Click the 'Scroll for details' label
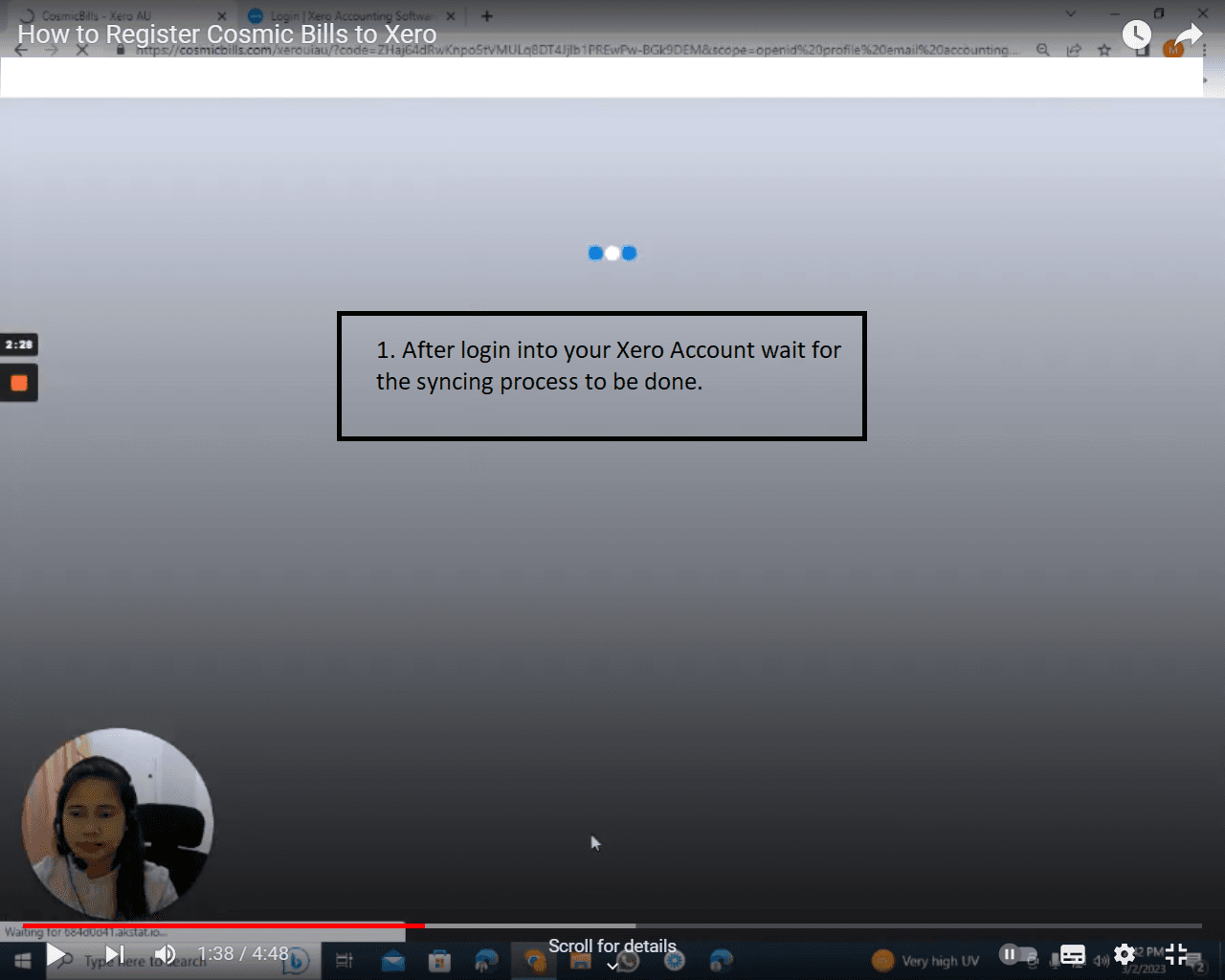 [612, 946]
